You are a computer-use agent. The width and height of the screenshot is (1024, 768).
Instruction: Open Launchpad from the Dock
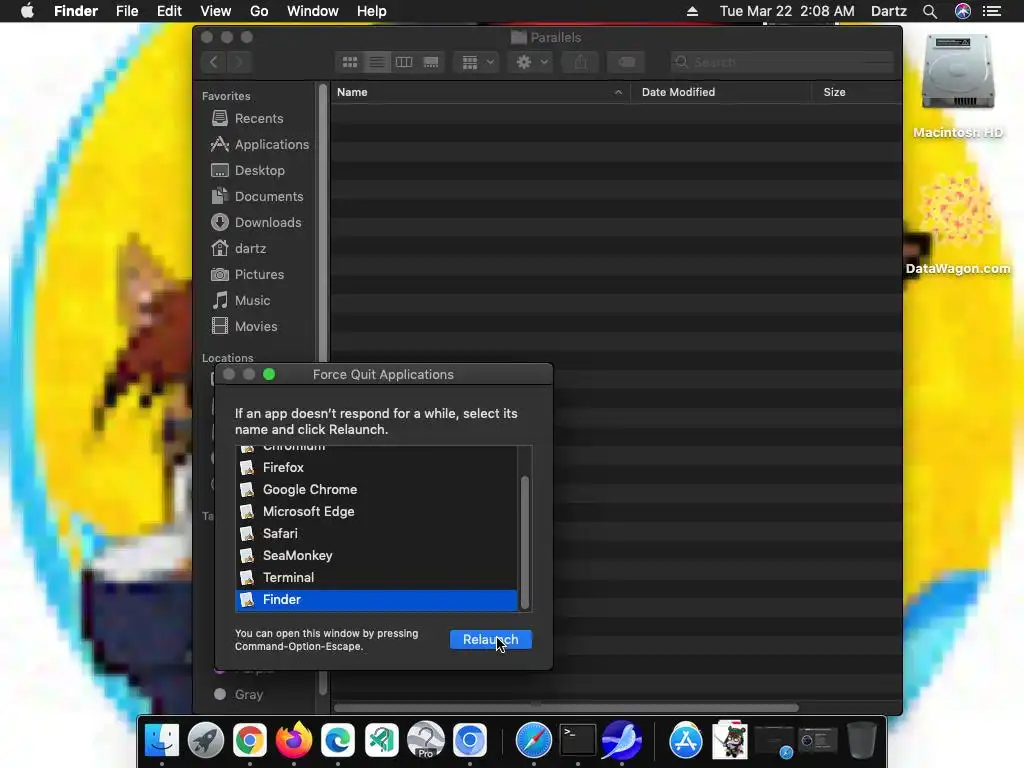click(206, 740)
